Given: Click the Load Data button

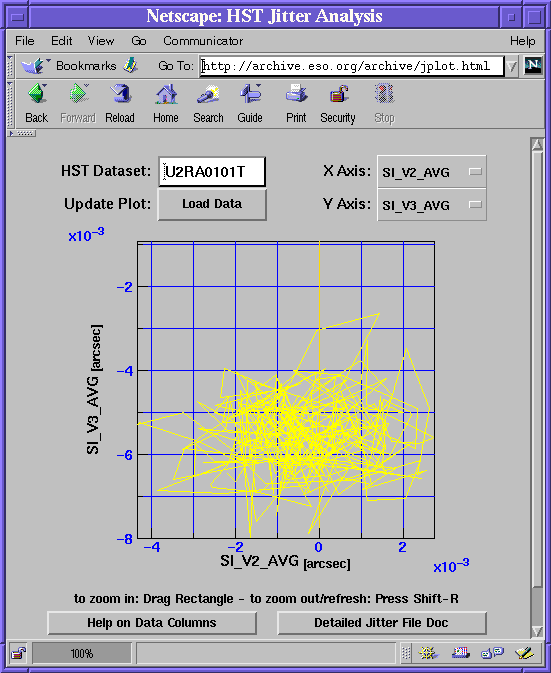Looking at the screenshot, I should [212, 204].
